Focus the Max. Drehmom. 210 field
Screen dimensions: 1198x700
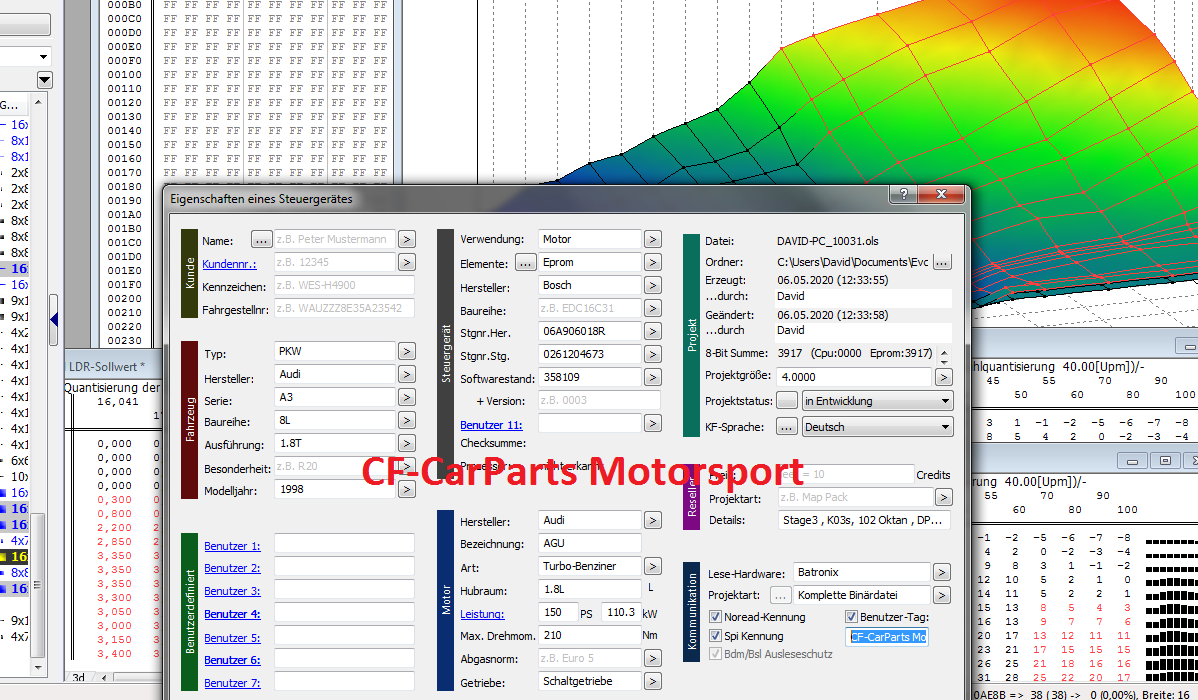click(590, 636)
